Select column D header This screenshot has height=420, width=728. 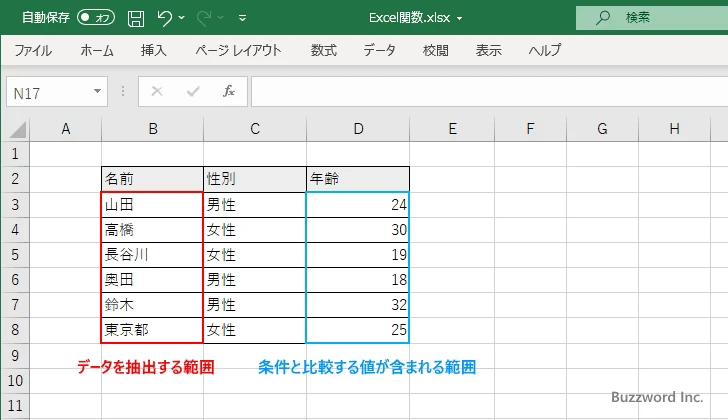(358, 128)
